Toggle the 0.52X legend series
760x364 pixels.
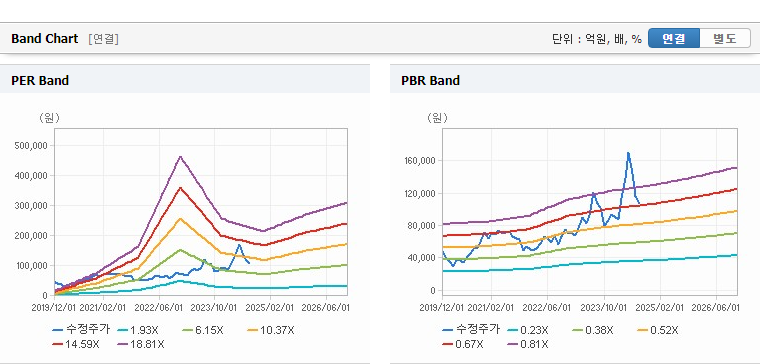click(x=657, y=330)
